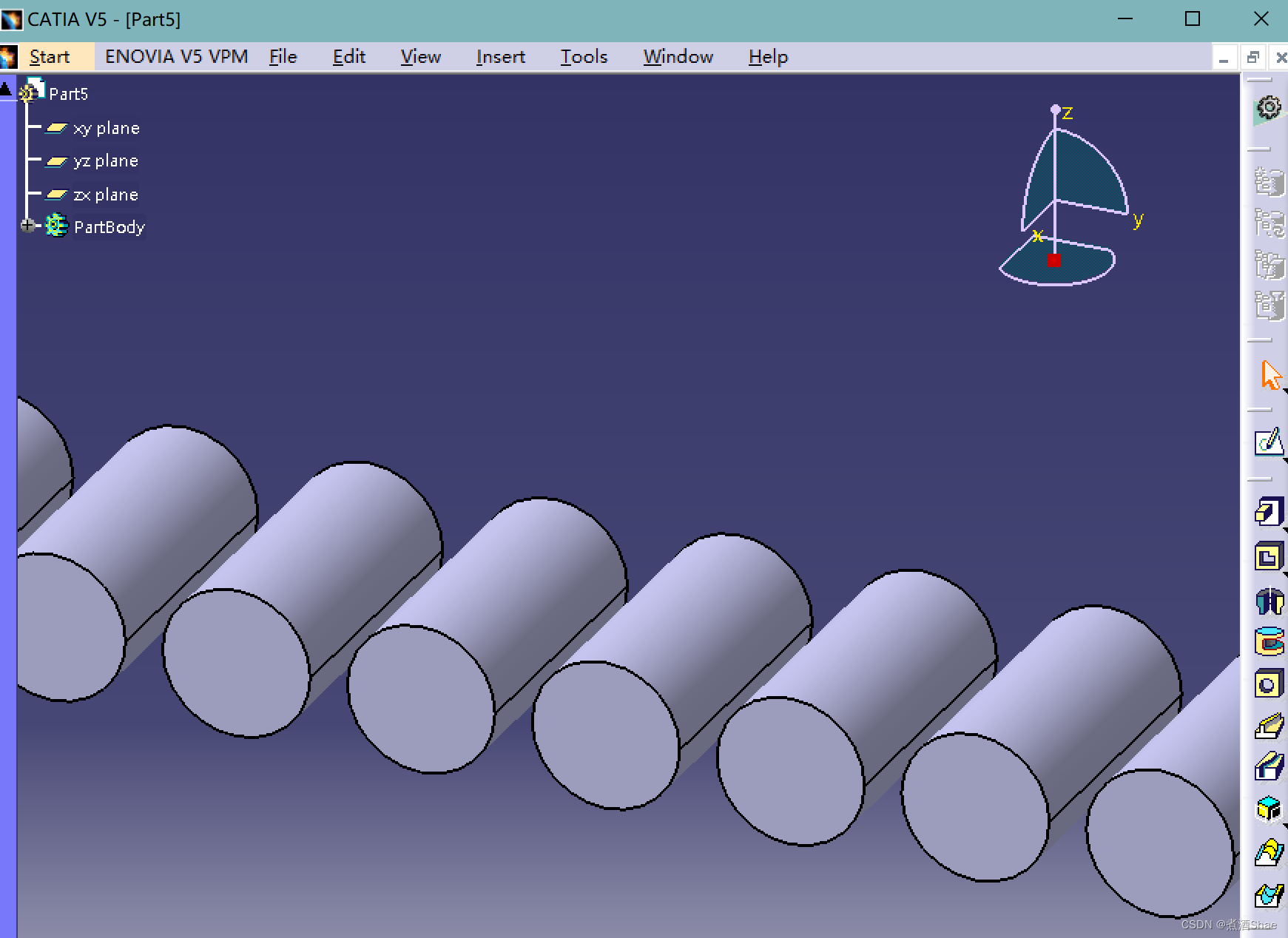Open the ENOVIA V5 VPM menu
Image resolution: width=1288 pixels, height=938 pixels.
click(x=176, y=57)
